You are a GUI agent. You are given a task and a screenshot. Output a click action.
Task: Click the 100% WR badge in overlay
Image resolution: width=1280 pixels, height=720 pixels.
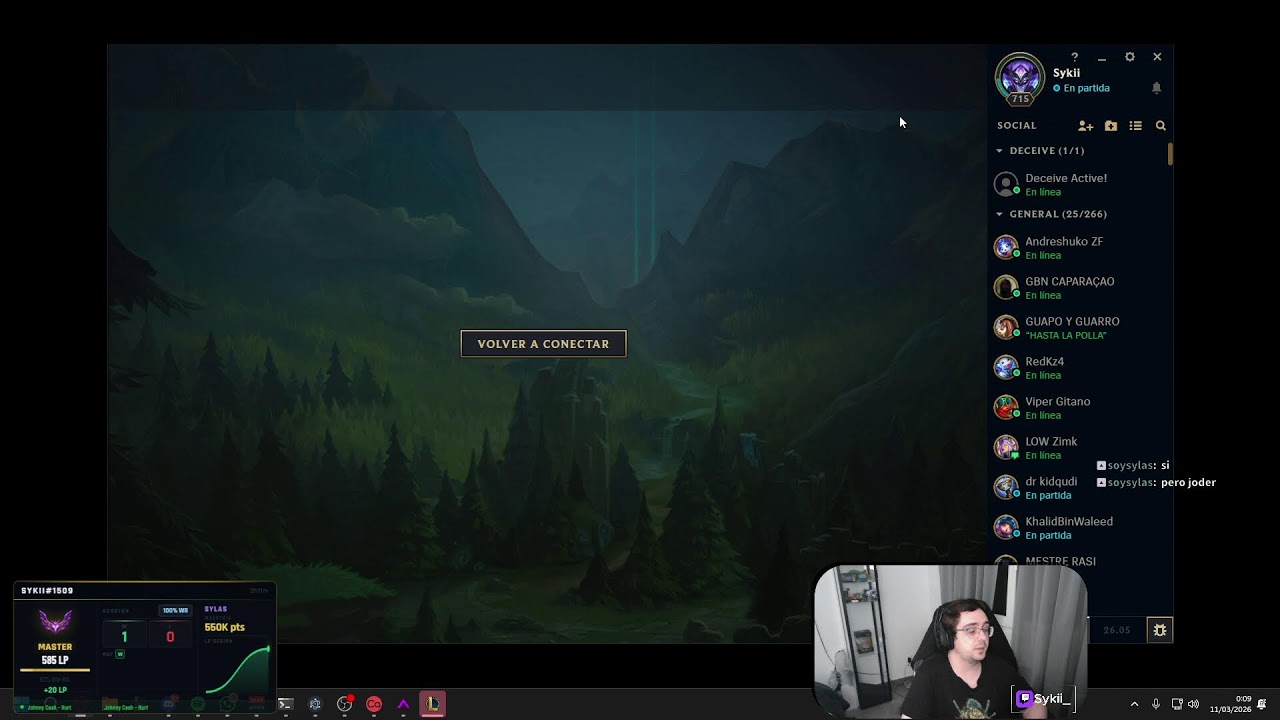(175, 610)
